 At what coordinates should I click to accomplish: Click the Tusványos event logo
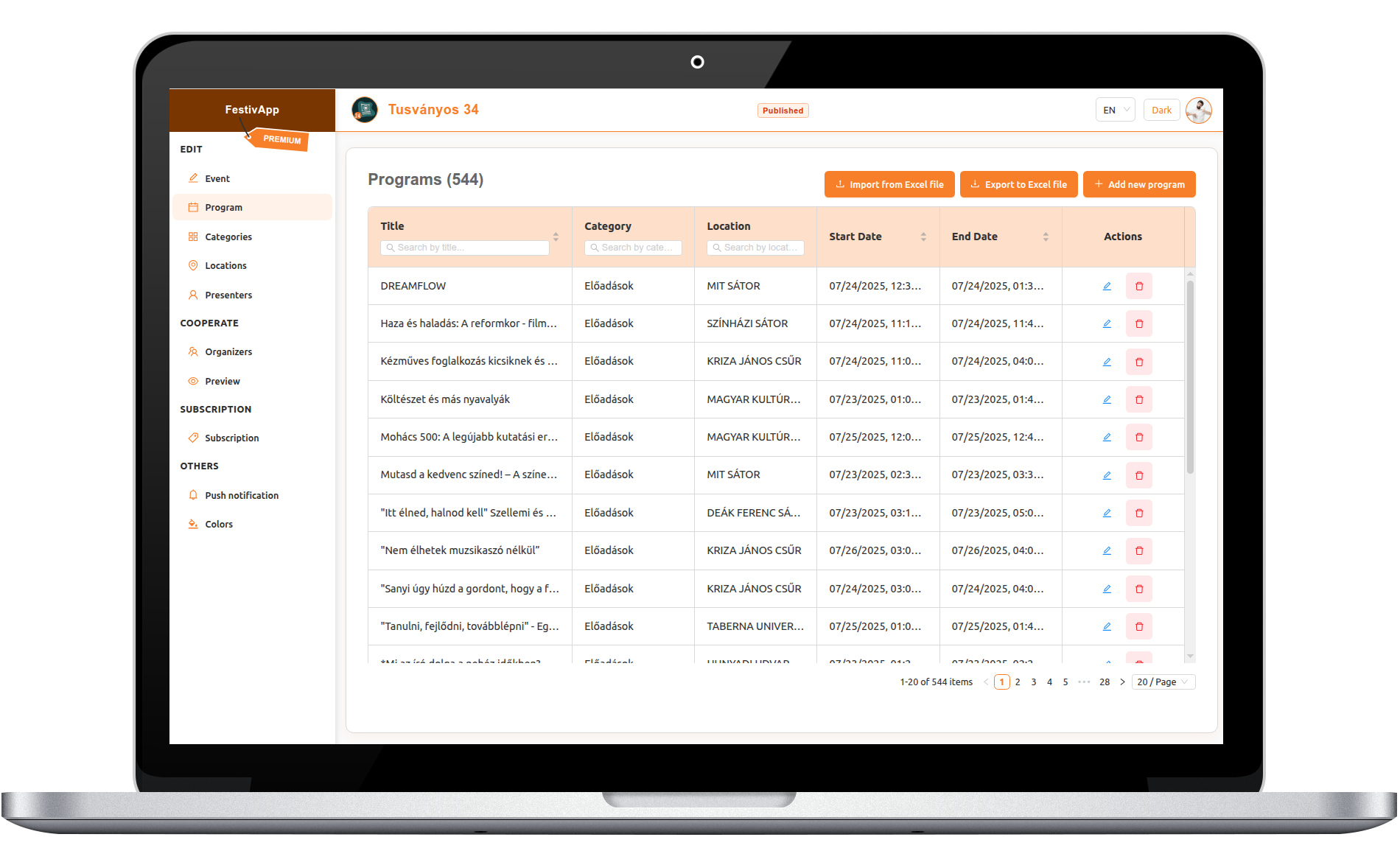(365, 110)
